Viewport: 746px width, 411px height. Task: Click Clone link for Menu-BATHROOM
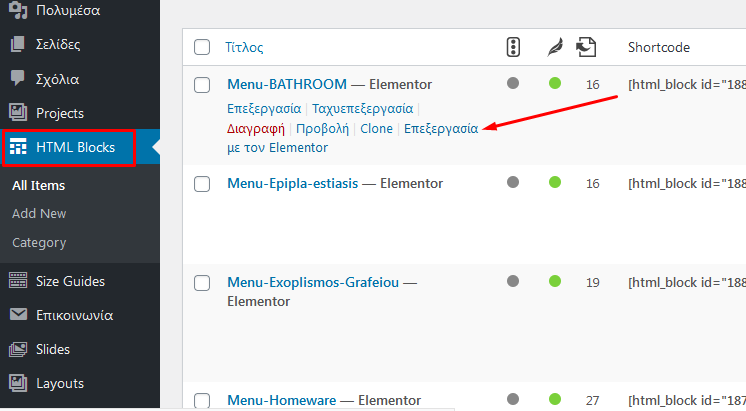click(x=376, y=129)
